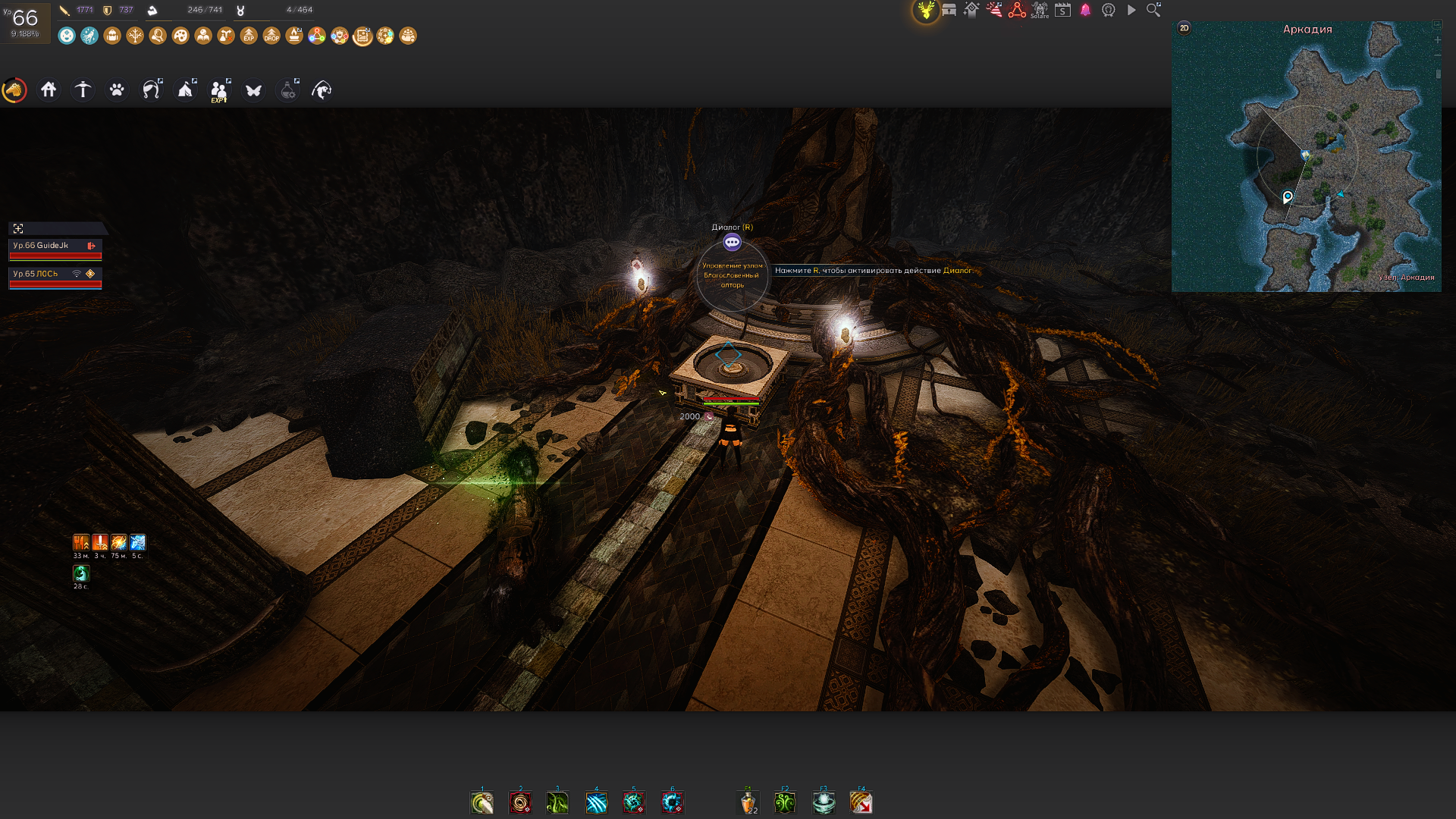Click the potion with gear icon
1456x819 pixels.
(x=288, y=90)
